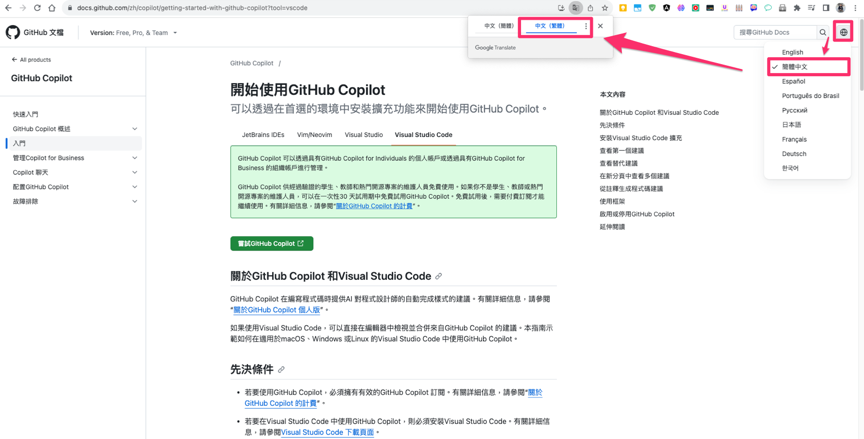
Task: Select 中文（繁體）tab in Translate popup
Action: coord(550,26)
